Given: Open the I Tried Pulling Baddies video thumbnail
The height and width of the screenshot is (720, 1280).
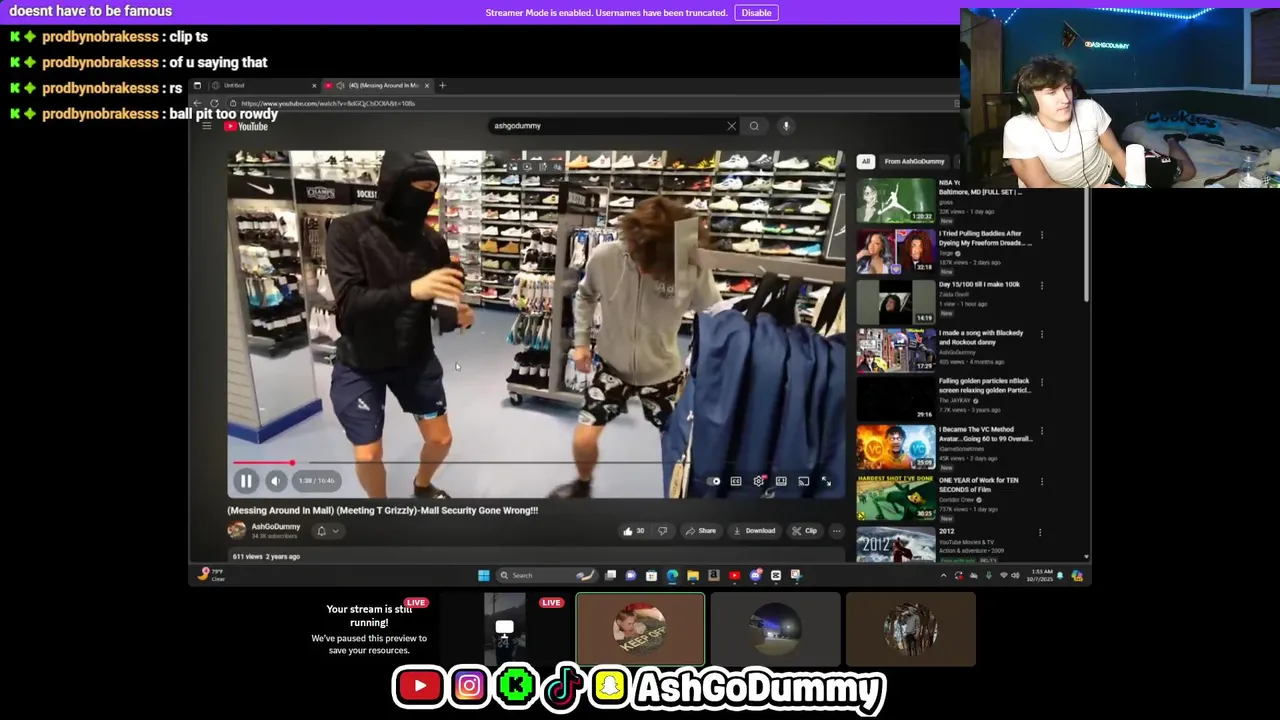Looking at the screenshot, I should pos(895,251).
